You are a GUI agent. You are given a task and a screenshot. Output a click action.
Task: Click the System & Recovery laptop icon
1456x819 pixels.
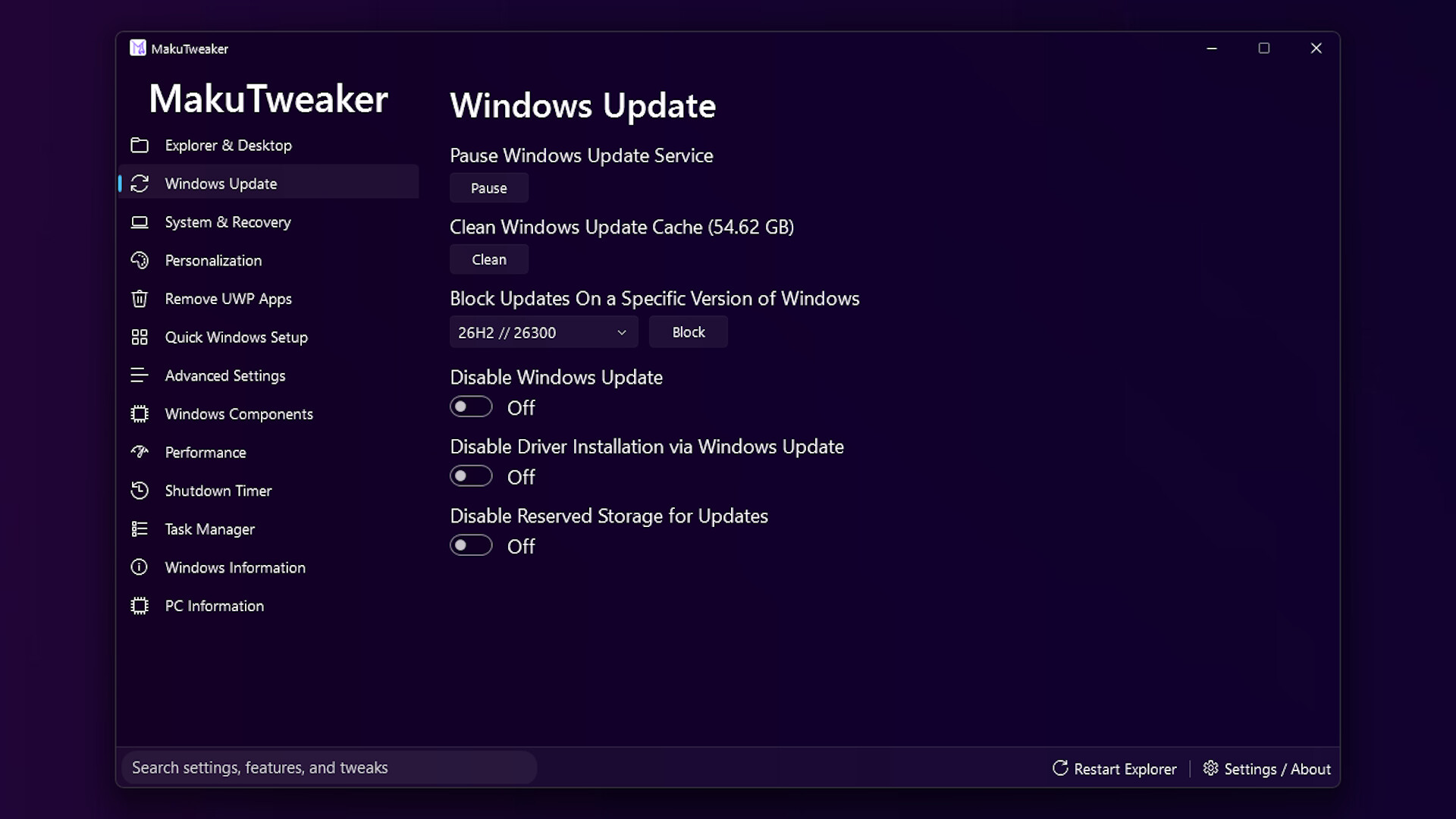[x=140, y=222]
